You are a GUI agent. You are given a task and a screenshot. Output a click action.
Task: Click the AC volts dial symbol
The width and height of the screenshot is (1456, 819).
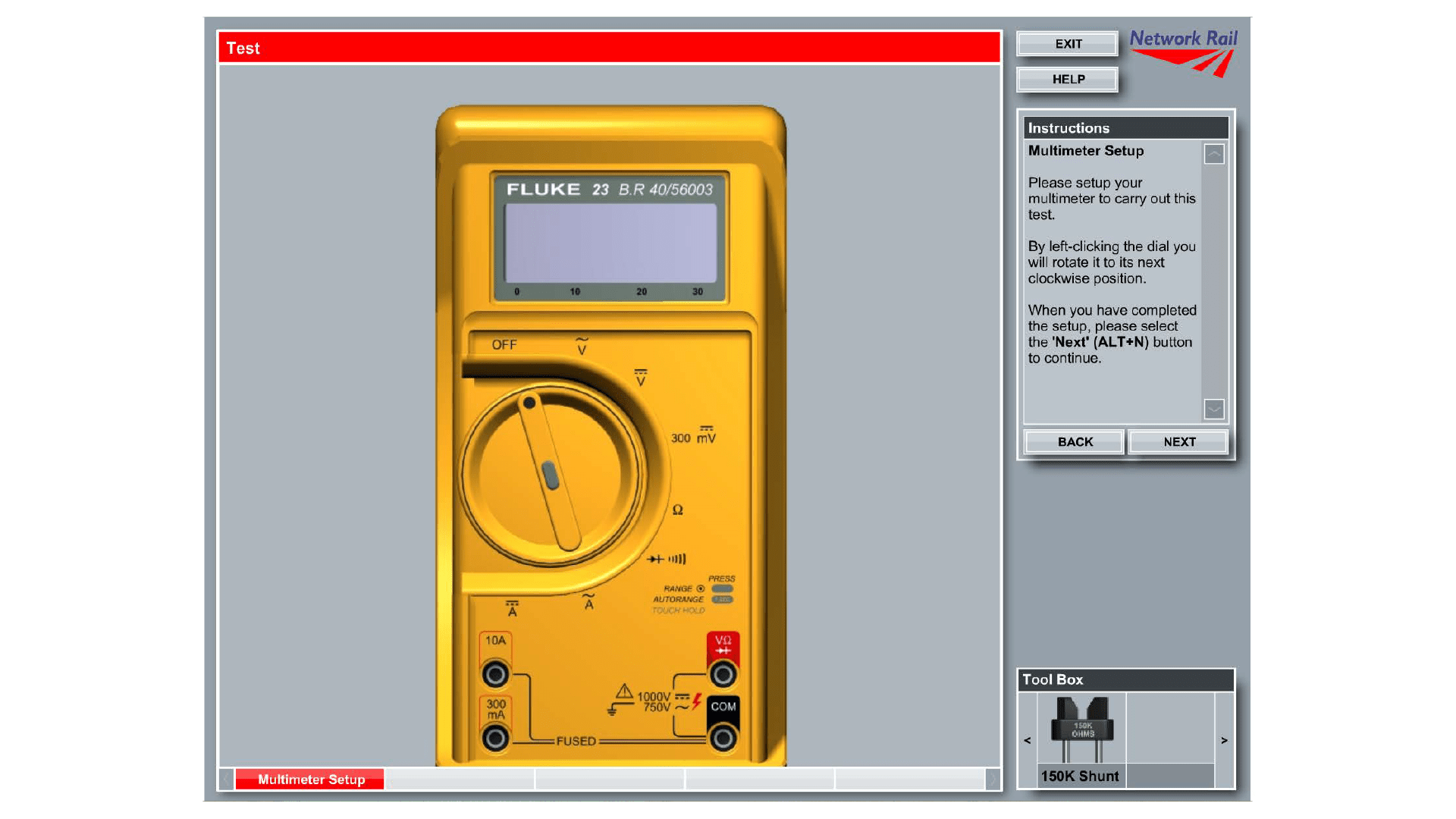(x=582, y=346)
